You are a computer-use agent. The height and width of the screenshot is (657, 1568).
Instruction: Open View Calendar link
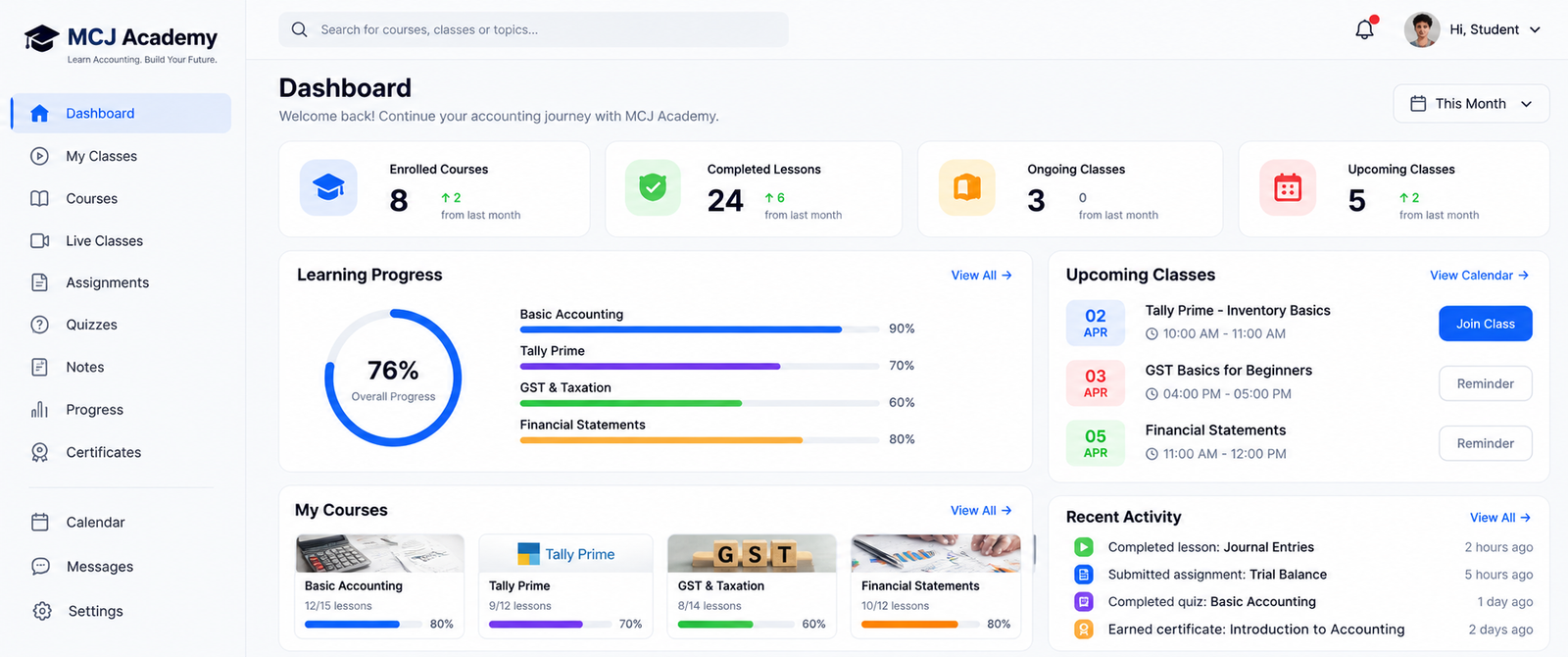click(x=1479, y=276)
